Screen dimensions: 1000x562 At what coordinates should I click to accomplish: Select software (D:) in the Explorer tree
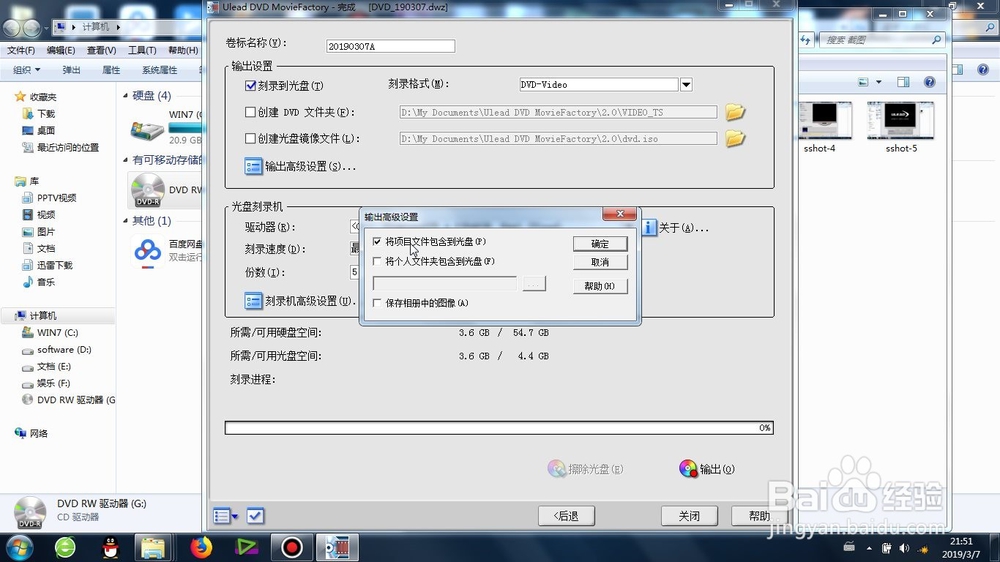tap(64, 350)
